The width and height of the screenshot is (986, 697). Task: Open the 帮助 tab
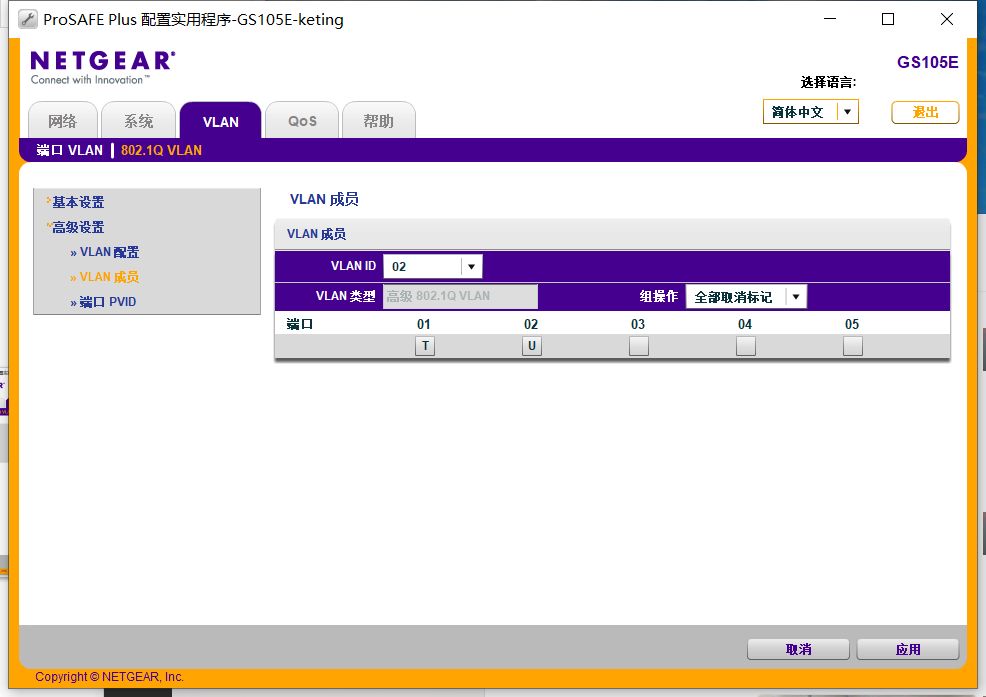379,121
